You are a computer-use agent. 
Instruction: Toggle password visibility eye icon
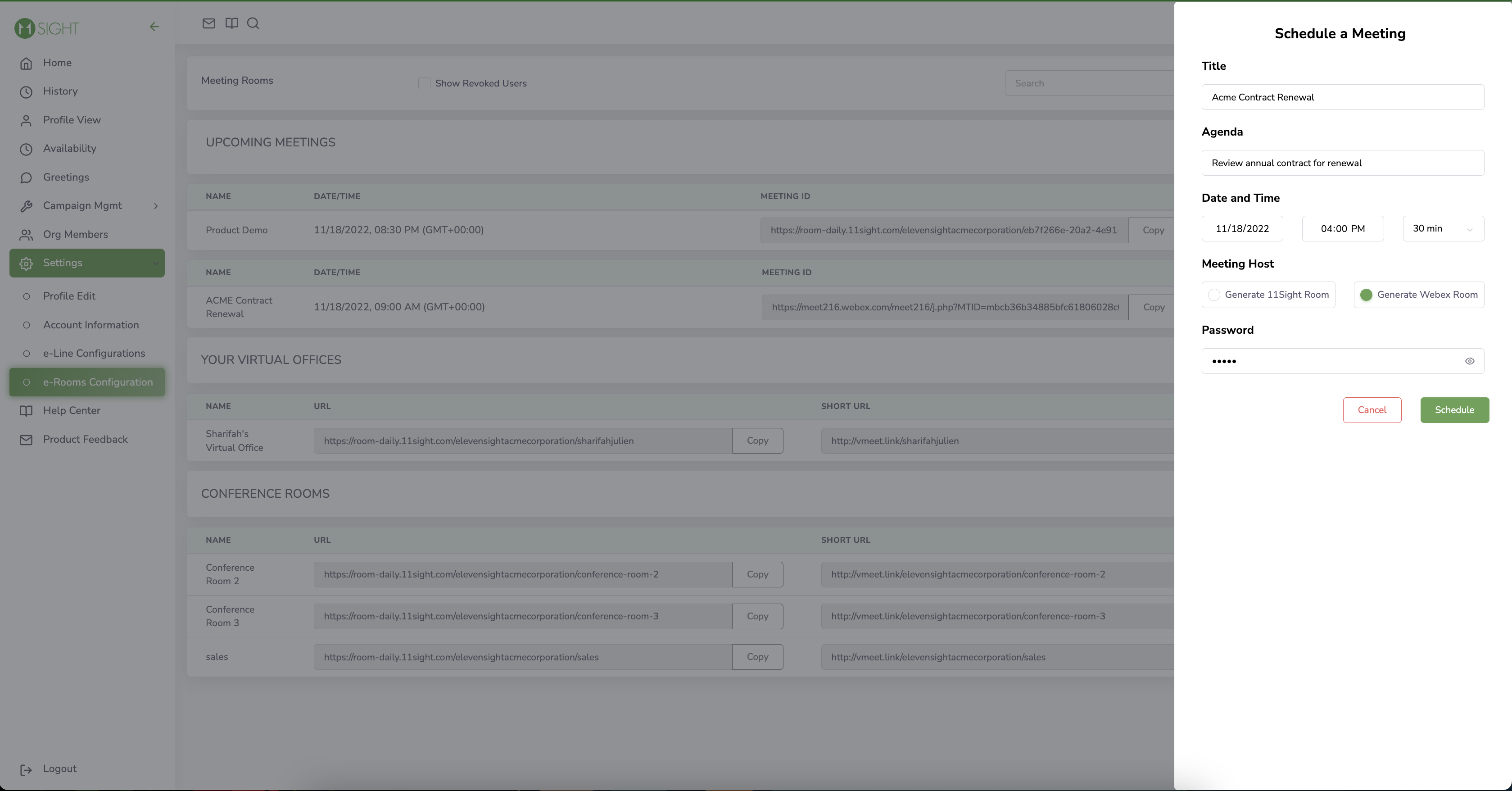click(x=1469, y=361)
